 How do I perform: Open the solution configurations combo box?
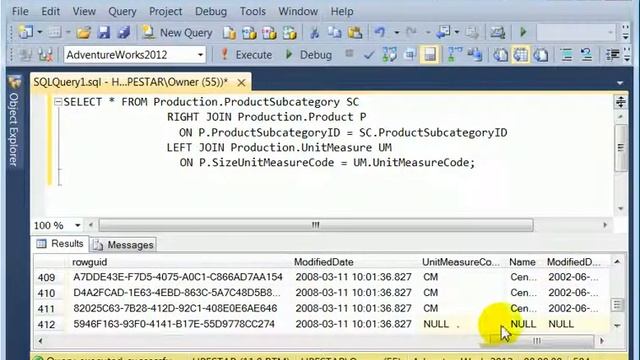point(576,32)
